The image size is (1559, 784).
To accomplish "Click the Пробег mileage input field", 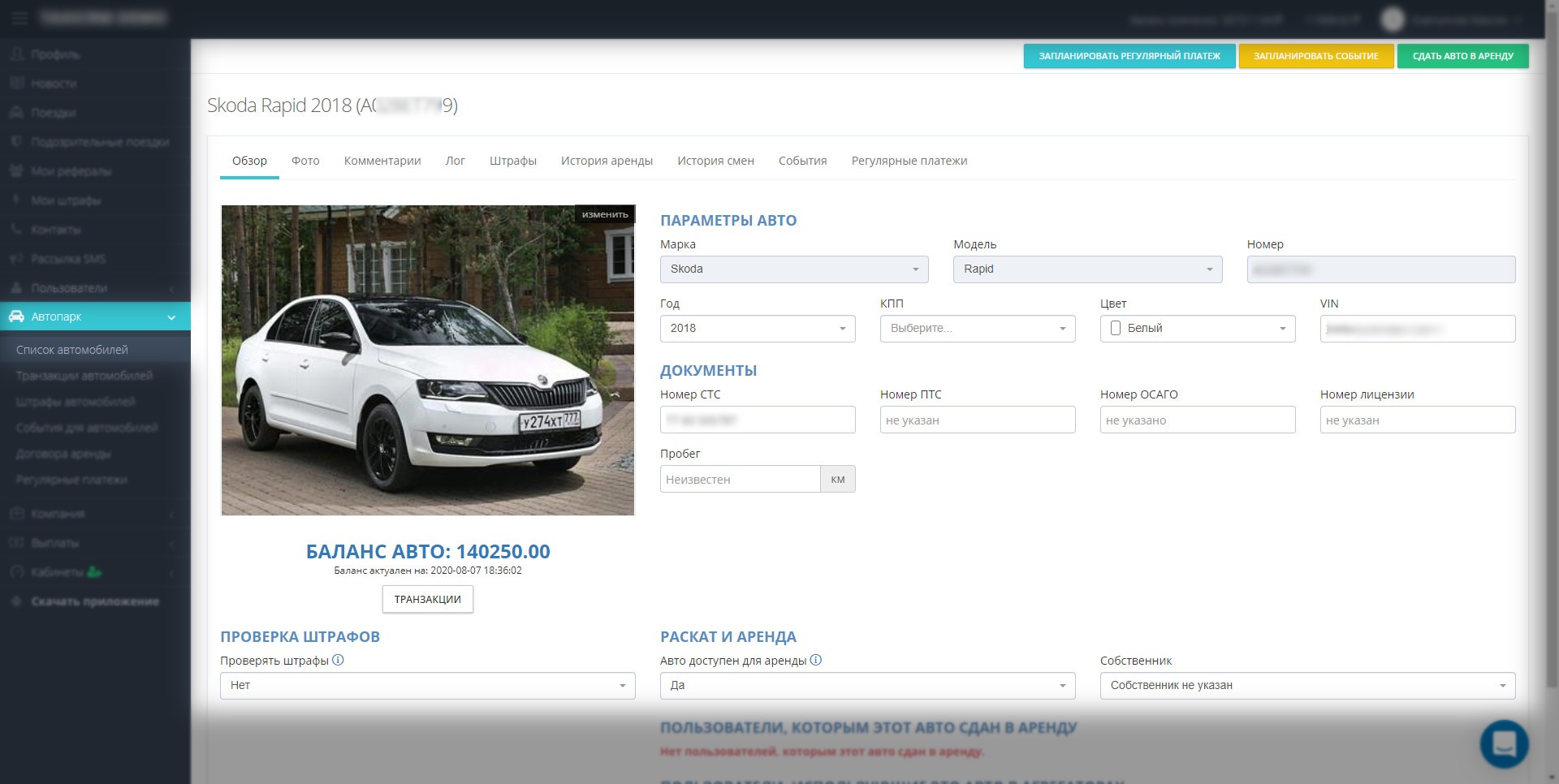I will [x=740, y=479].
